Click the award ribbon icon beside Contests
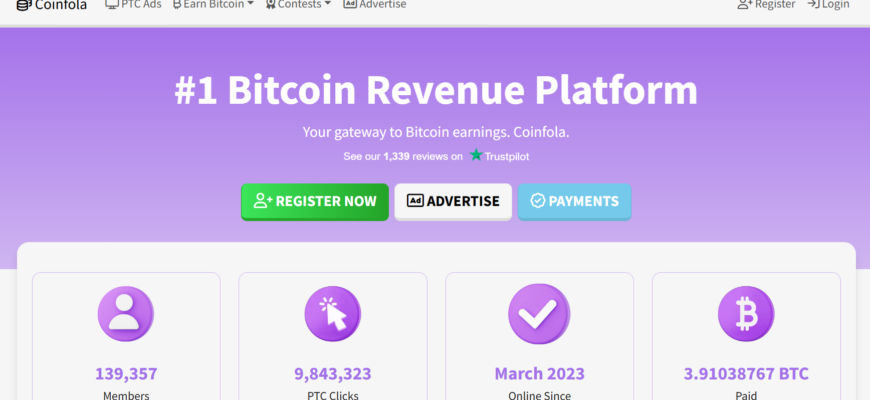The image size is (870, 400). pyautogui.click(x=271, y=4)
